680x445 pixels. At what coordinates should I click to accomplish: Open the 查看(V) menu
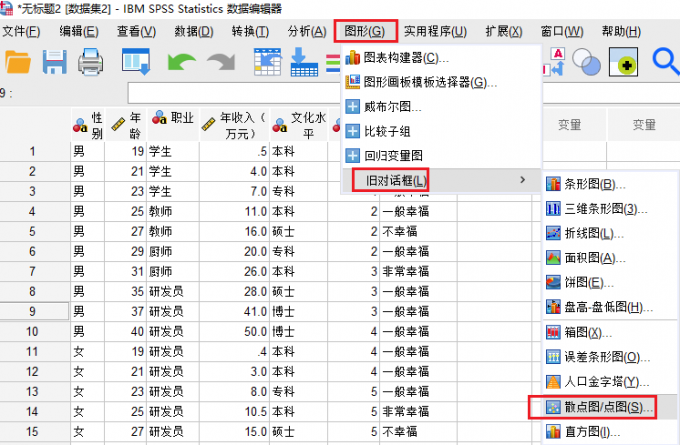pyautogui.click(x=136, y=31)
